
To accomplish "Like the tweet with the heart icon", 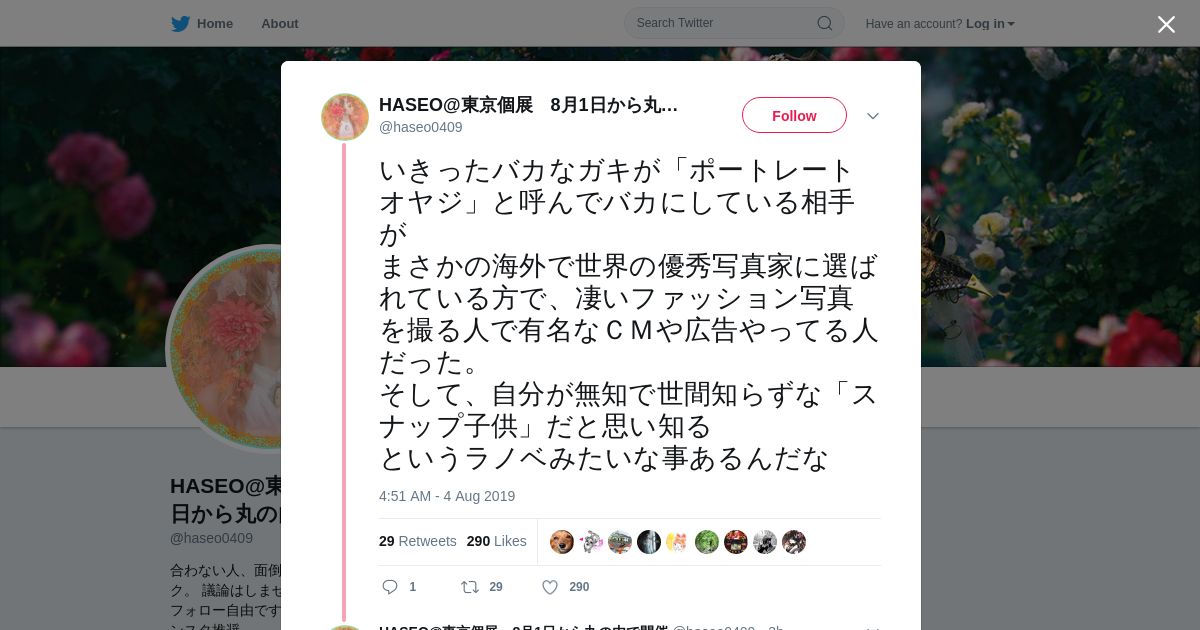I will click(x=550, y=587).
